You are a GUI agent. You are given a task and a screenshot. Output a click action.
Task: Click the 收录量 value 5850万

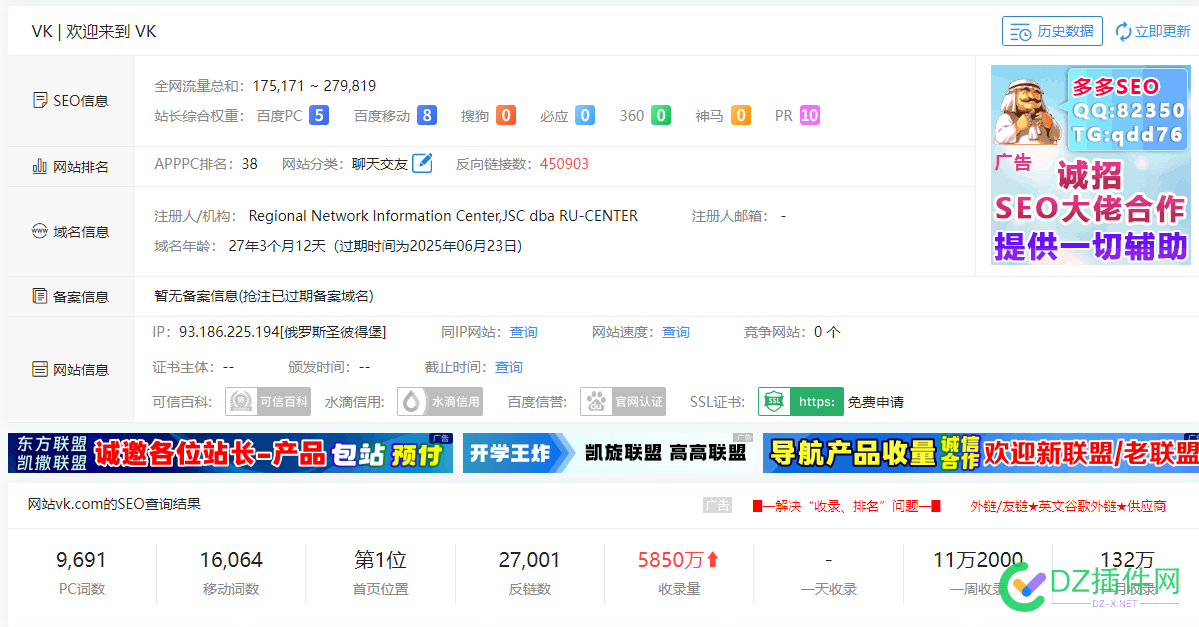[x=678, y=560]
